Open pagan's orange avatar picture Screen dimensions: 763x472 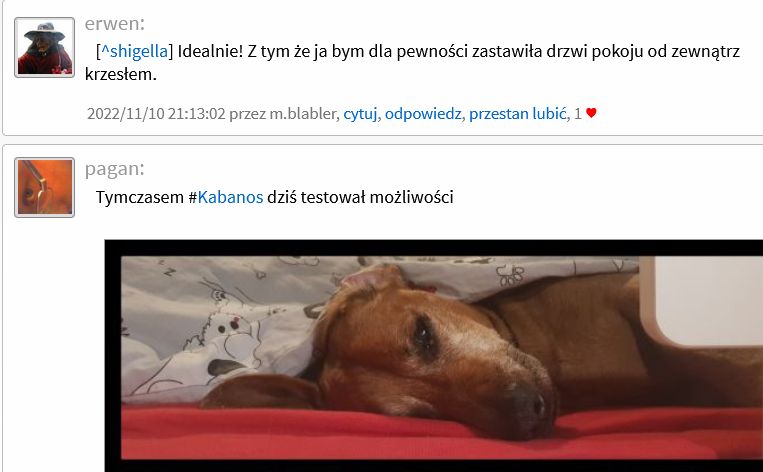click(x=44, y=187)
